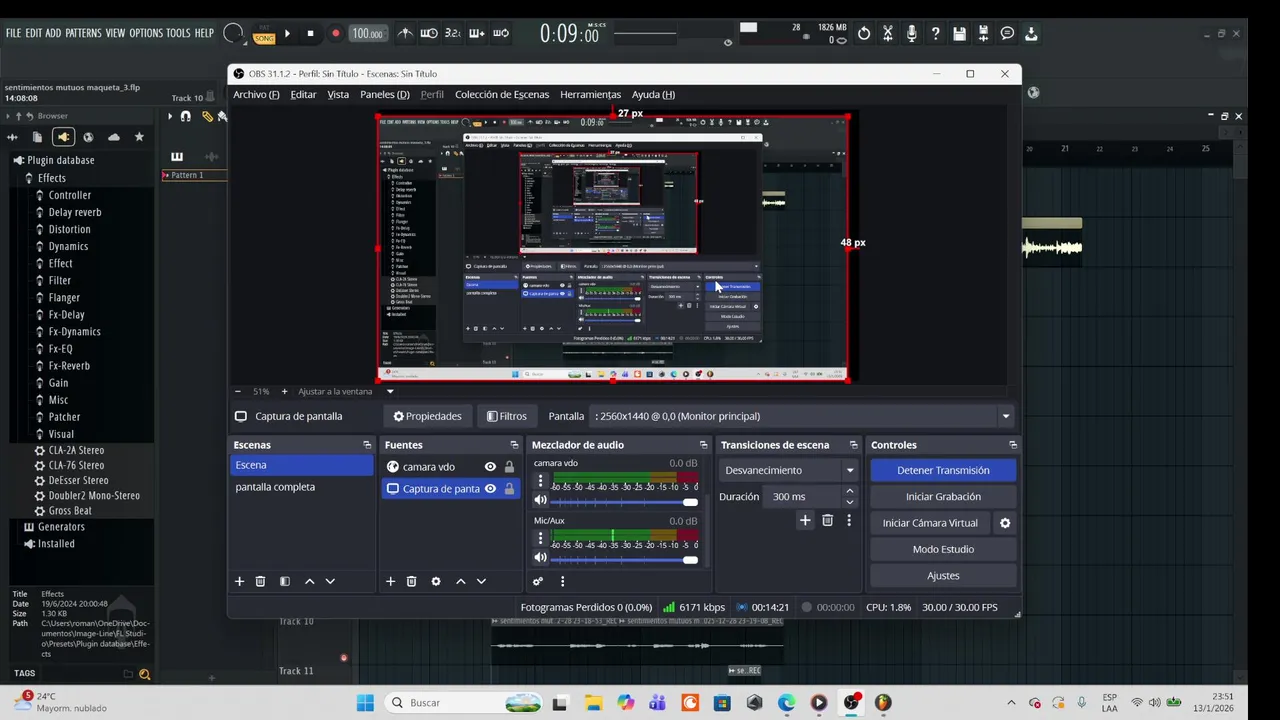Open OBS Colección de Escenas menu
The image size is (1280, 720).
pyautogui.click(x=502, y=94)
